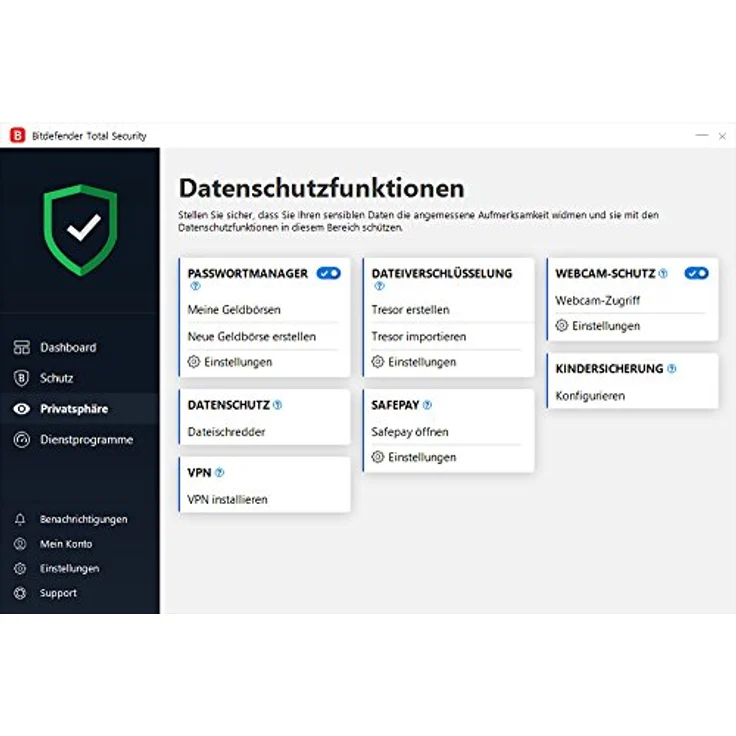Close the Bitdefender window
The image size is (736, 736).
click(x=722, y=136)
